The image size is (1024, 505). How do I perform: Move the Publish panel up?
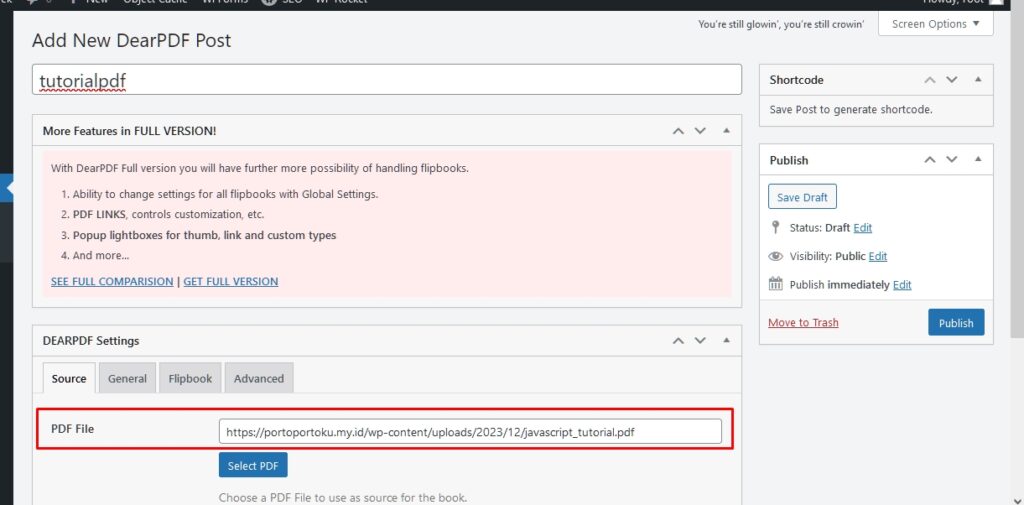[930, 159]
